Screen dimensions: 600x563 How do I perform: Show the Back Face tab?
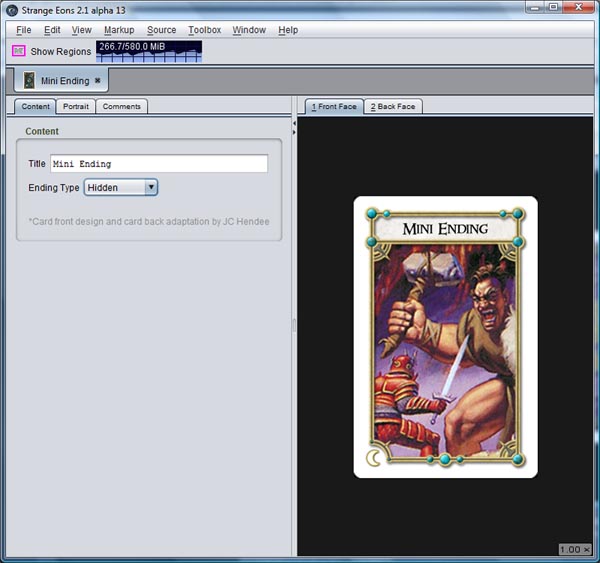[x=393, y=106]
